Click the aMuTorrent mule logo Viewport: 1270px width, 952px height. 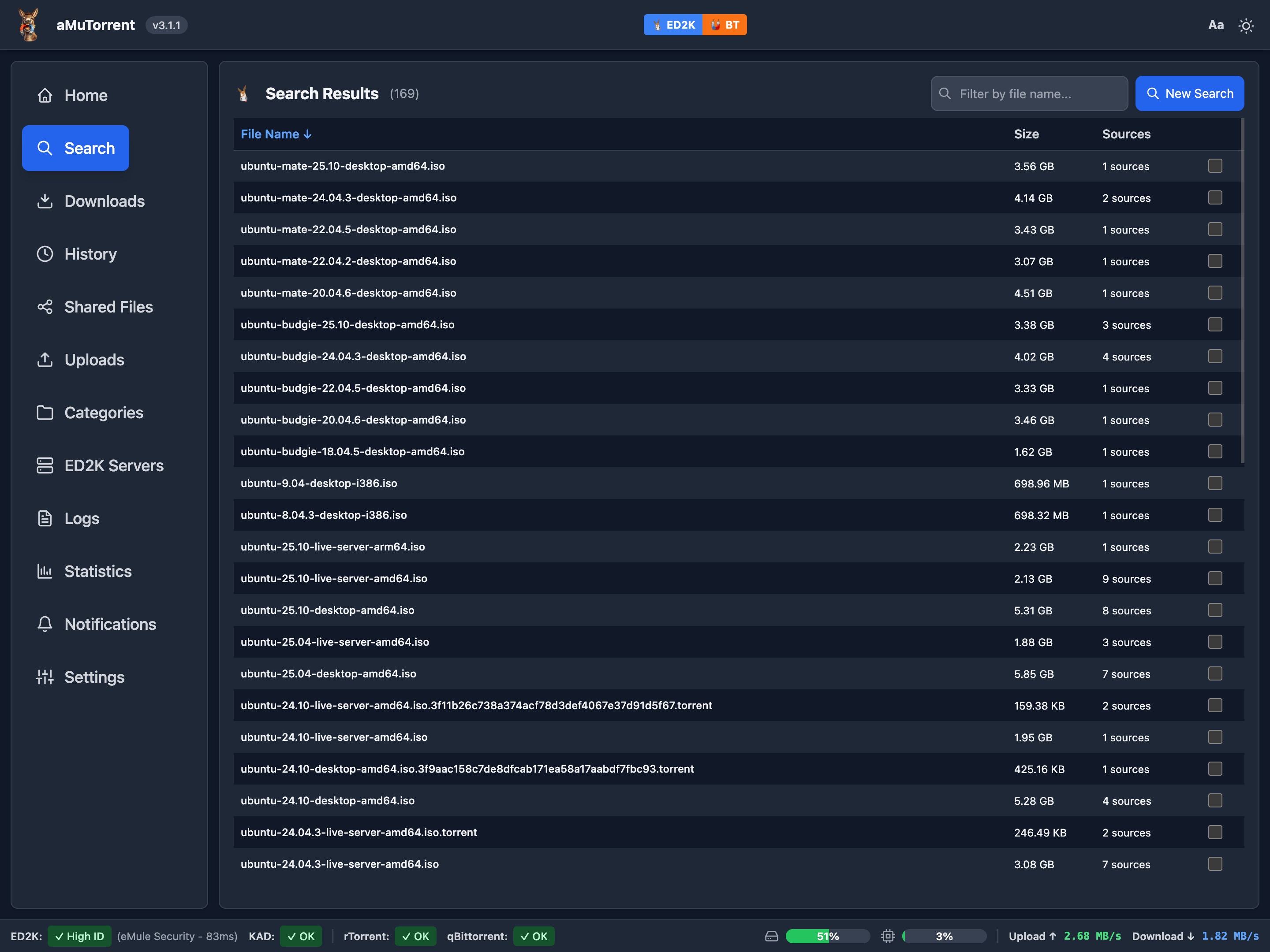(x=28, y=25)
